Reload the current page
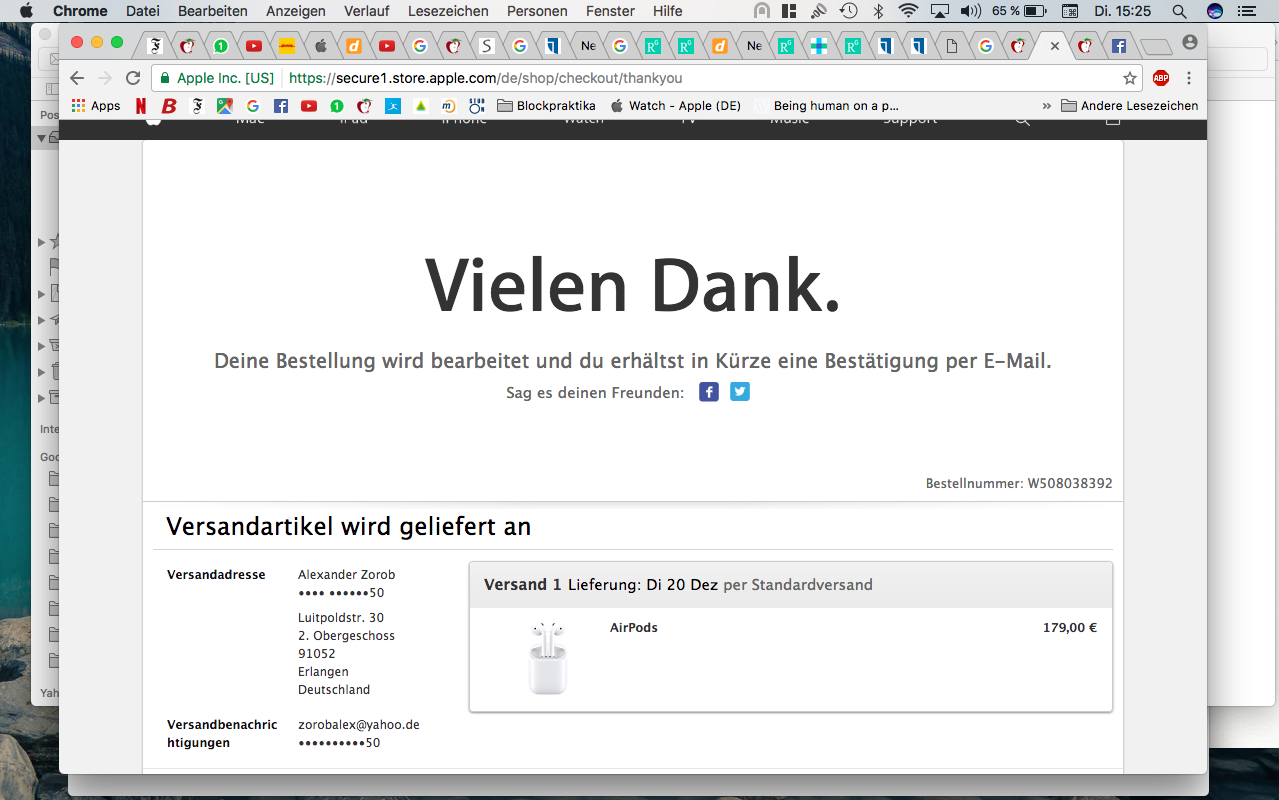 click(133, 78)
